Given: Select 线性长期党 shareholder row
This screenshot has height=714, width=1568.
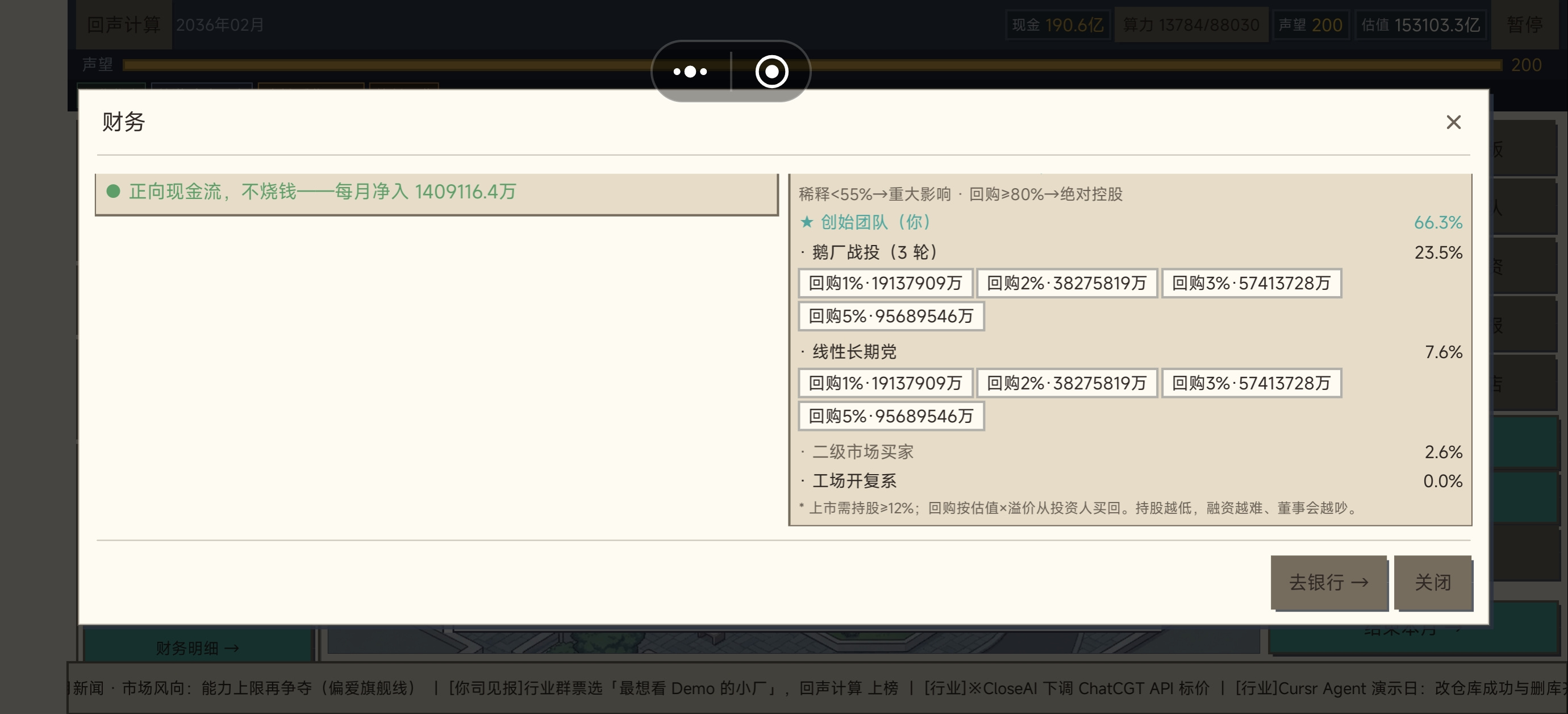Looking at the screenshot, I should point(1131,351).
